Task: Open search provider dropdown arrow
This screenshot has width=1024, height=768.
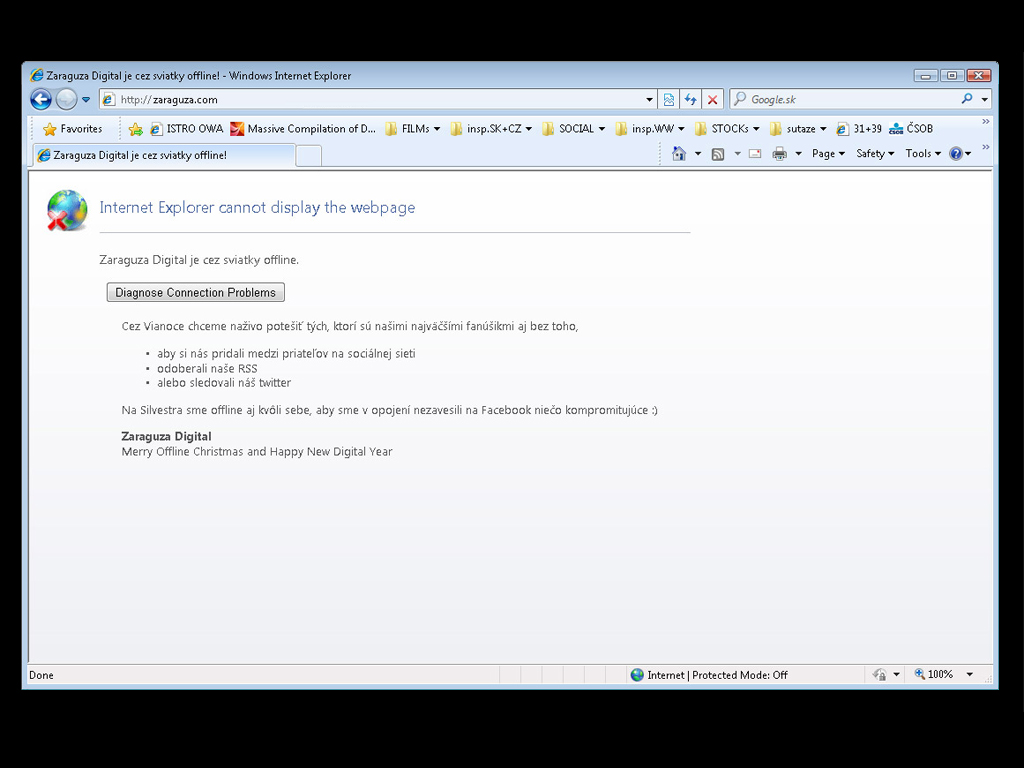Action: pos(984,100)
